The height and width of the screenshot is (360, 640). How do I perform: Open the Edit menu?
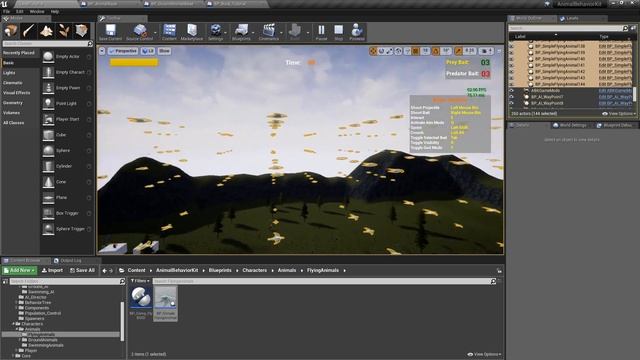(20, 11)
